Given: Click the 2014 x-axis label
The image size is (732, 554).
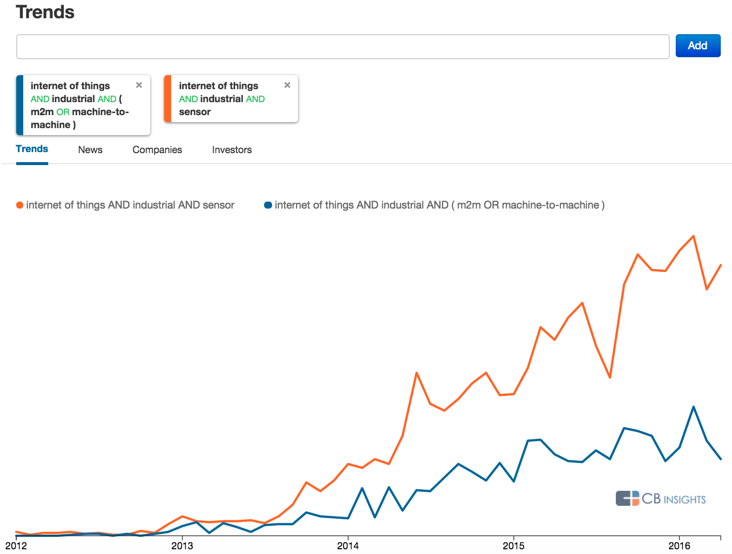Looking at the screenshot, I should point(347,546).
